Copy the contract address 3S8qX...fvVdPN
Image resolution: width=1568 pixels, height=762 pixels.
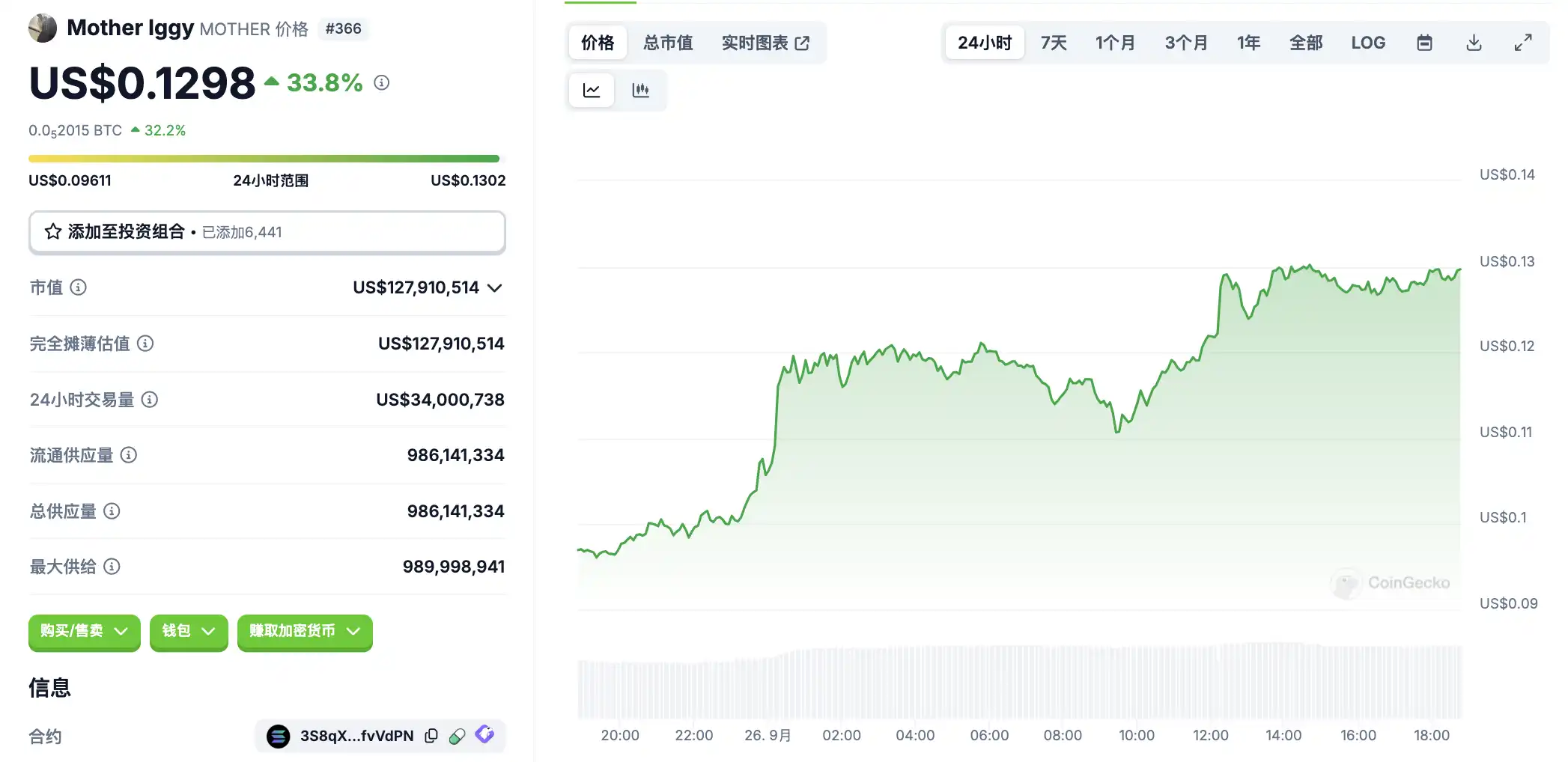coord(431,736)
